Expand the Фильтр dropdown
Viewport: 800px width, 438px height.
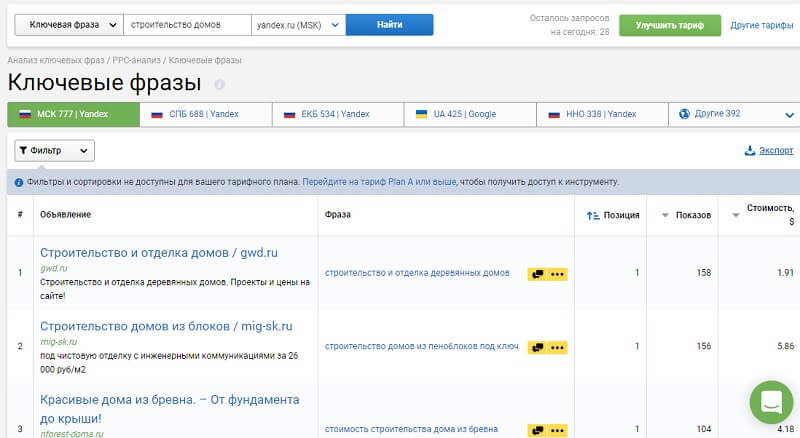click(55, 151)
